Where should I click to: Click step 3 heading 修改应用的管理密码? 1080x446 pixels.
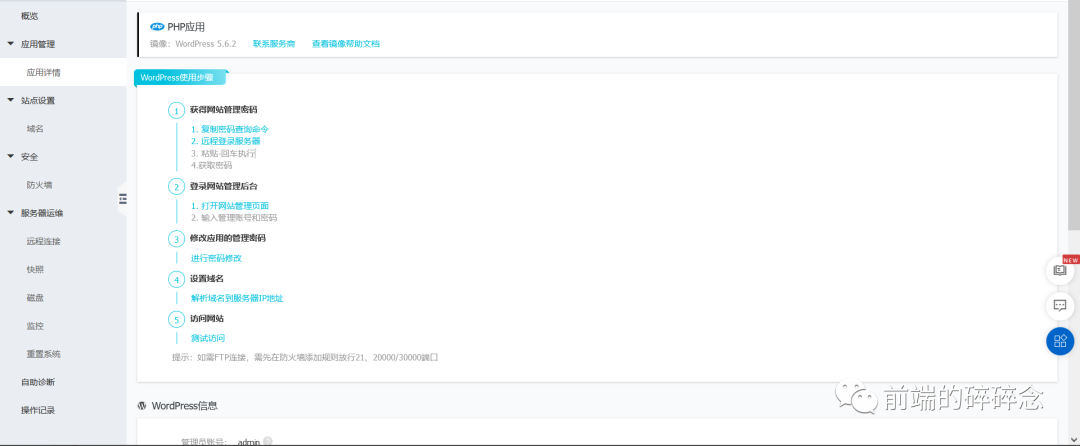[228, 238]
